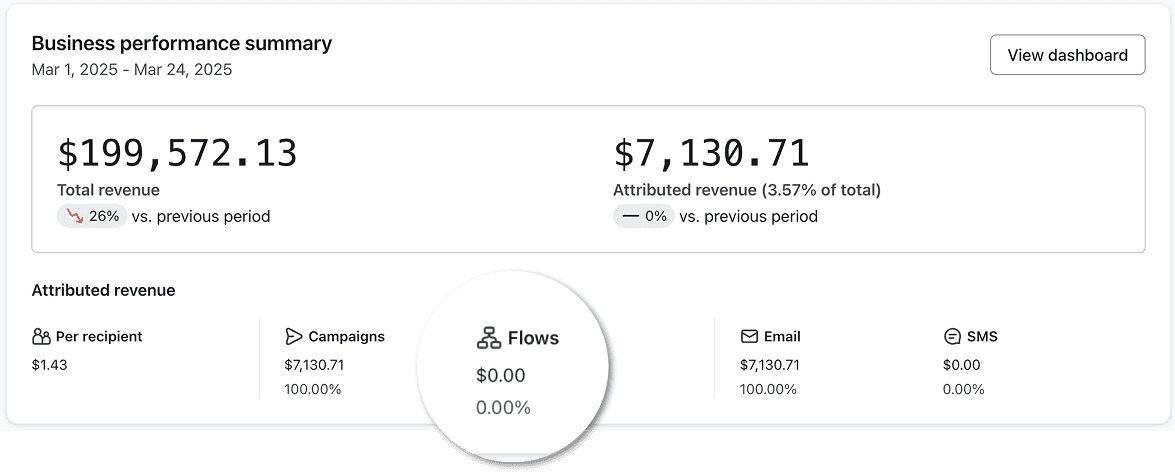
Task: Click the 26% change badge
Action: pos(92,217)
